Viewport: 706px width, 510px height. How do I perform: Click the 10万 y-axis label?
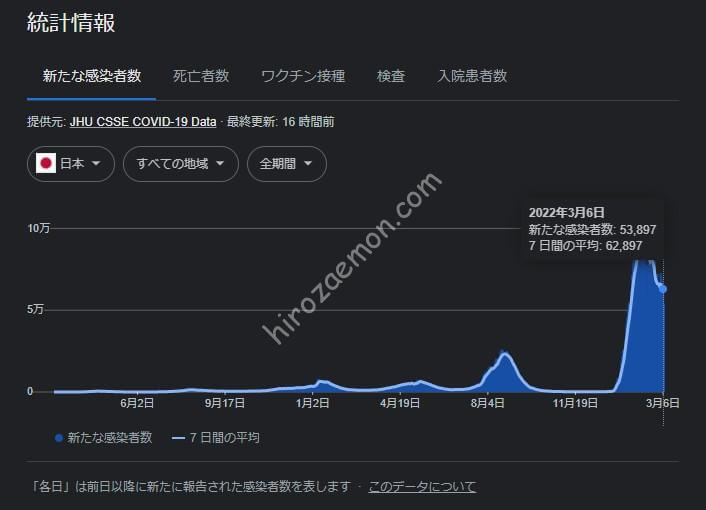point(38,228)
